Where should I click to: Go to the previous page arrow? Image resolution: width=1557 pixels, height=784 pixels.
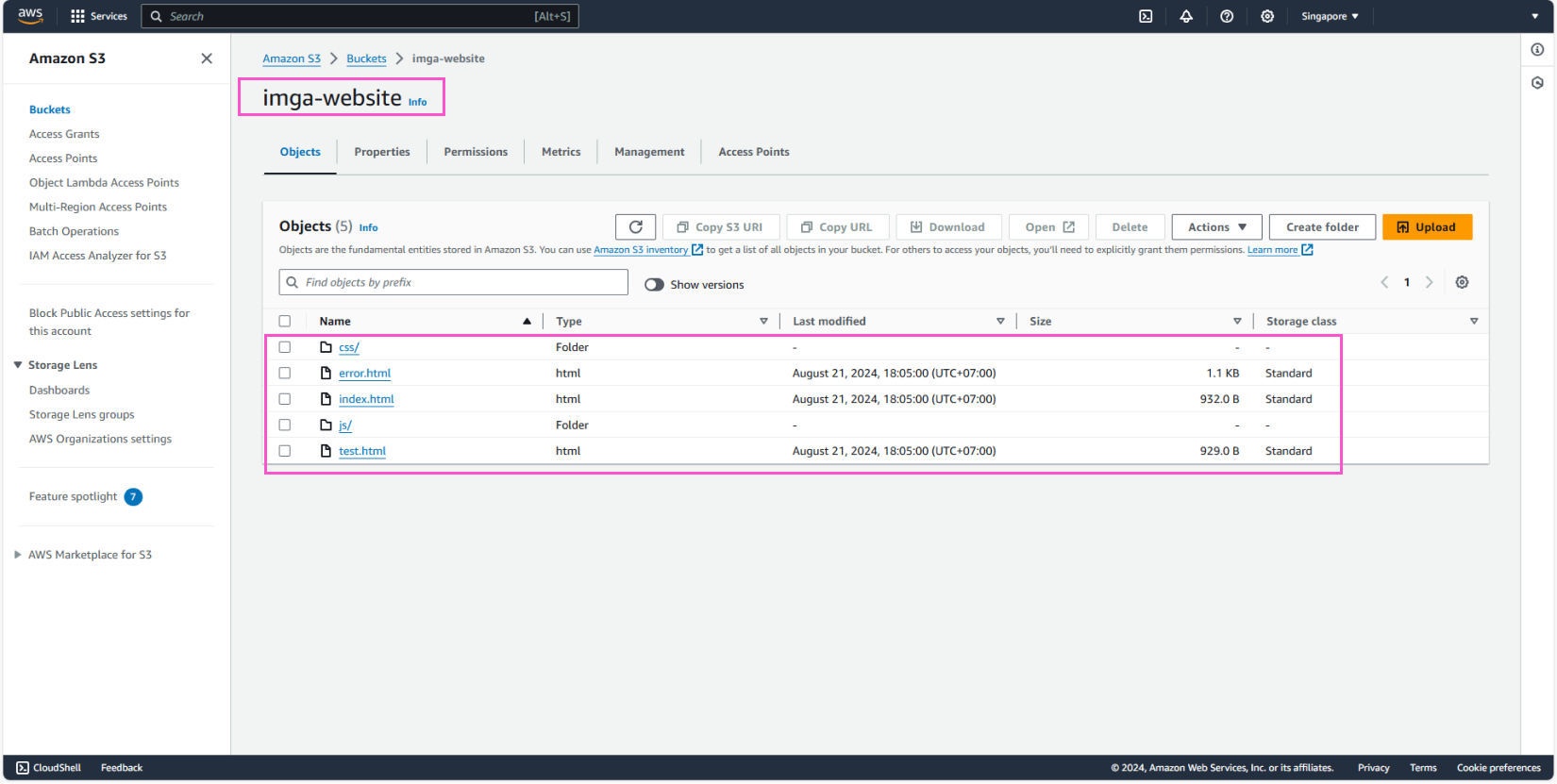coord(1384,282)
